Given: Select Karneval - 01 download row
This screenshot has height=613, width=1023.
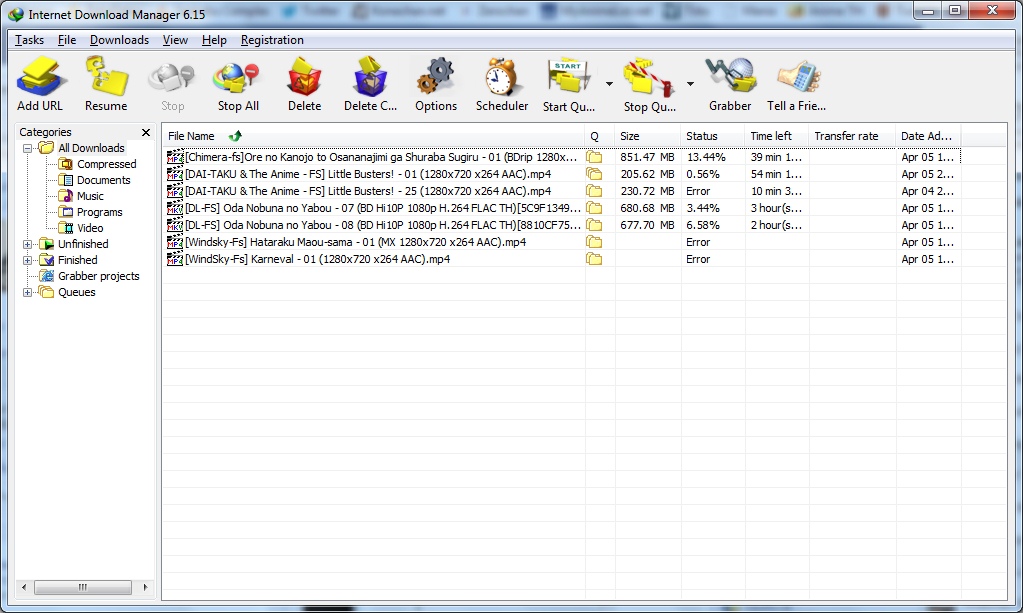Looking at the screenshot, I should pyautogui.click(x=562, y=259).
